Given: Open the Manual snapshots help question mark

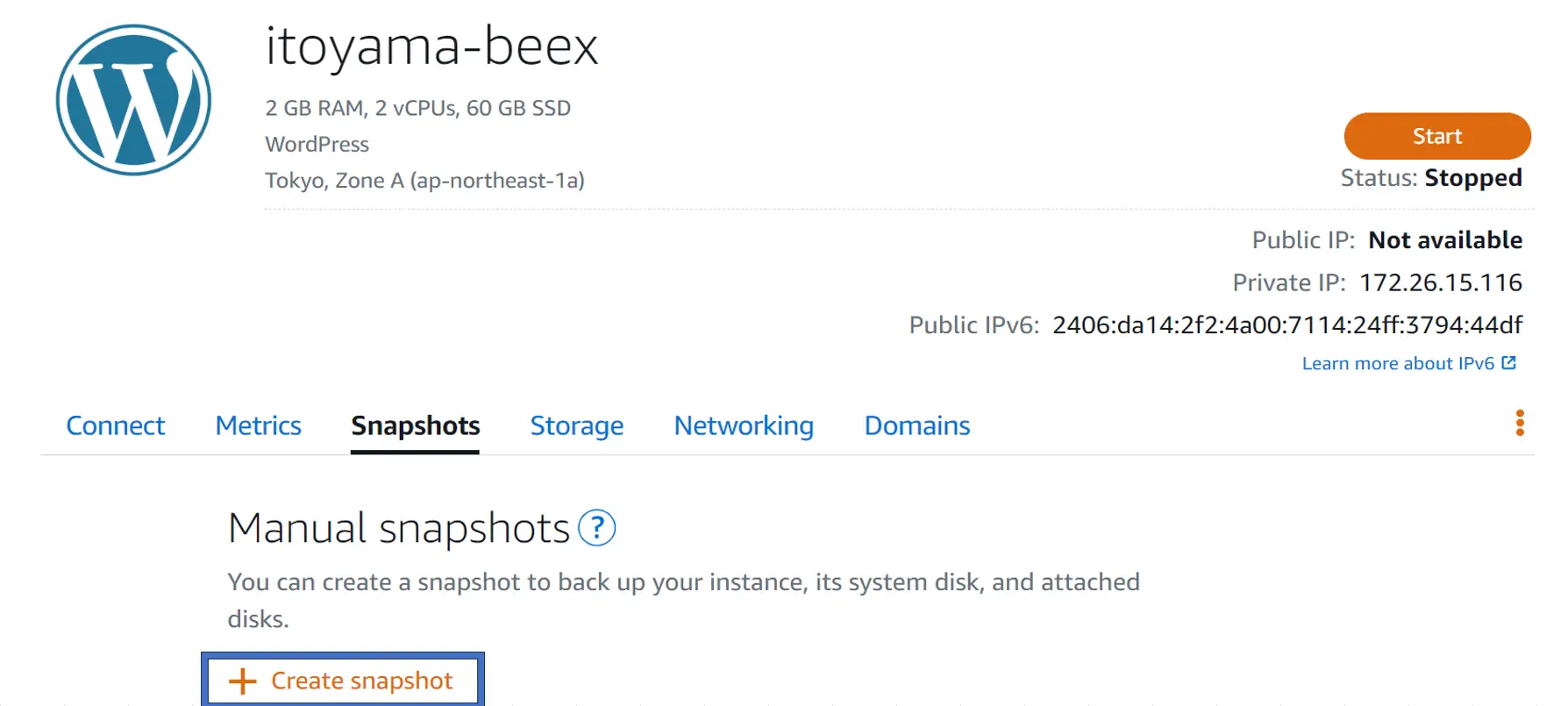Looking at the screenshot, I should pos(597,528).
